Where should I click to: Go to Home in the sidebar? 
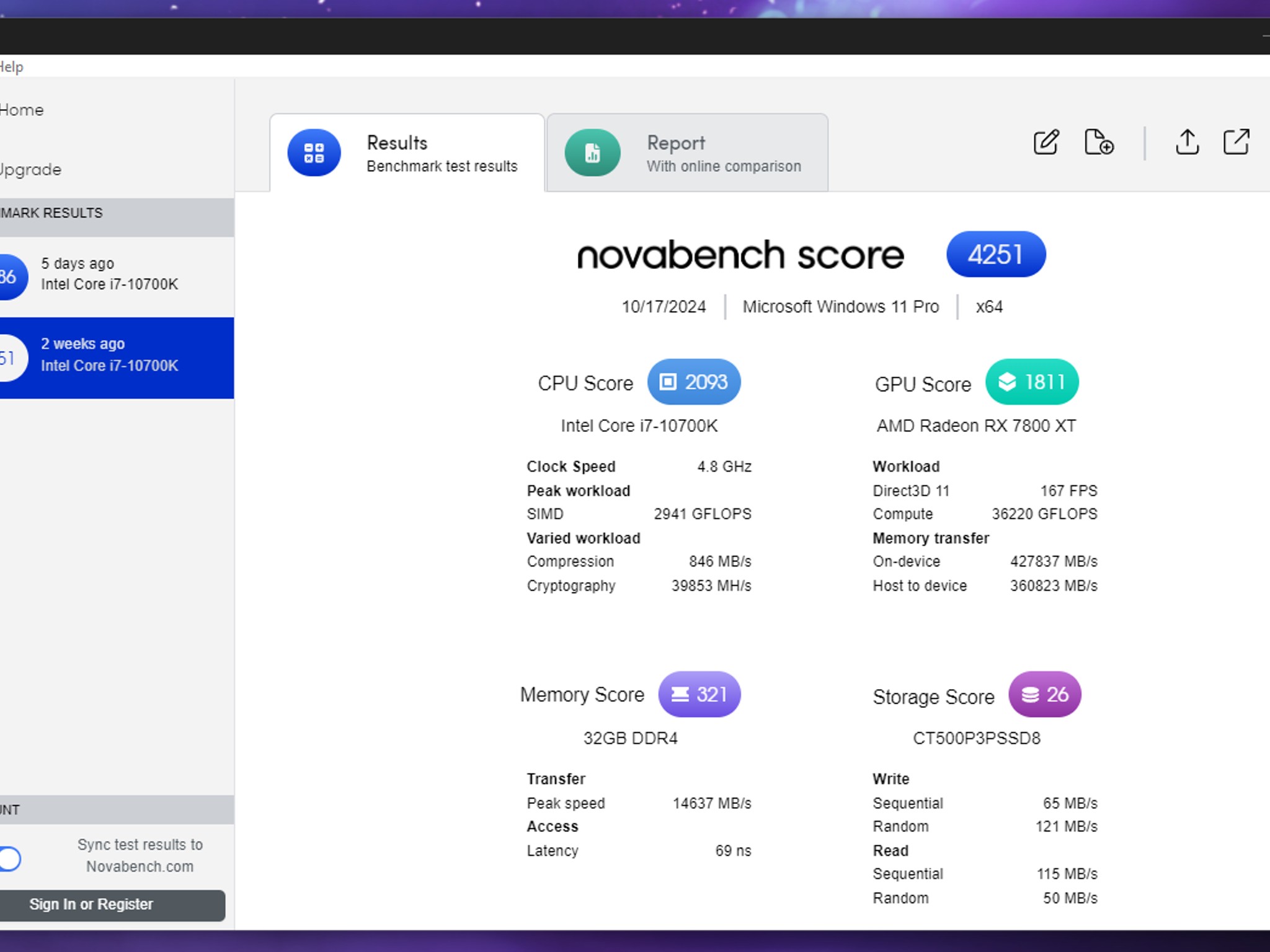coord(22,110)
